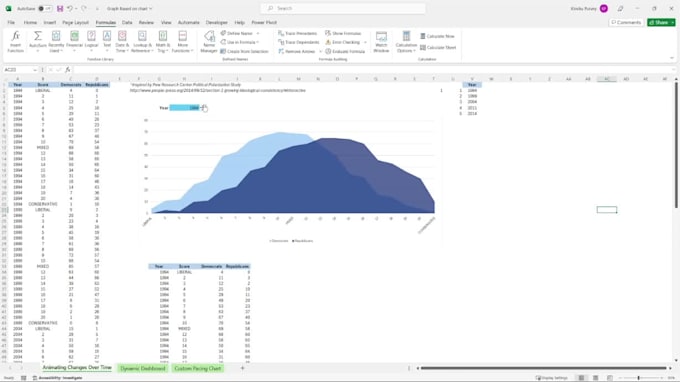Image resolution: width=680 pixels, height=382 pixels.
Task: Switch to the Page Layout tab
Action: pyautogui.click(x=75, y=23)
